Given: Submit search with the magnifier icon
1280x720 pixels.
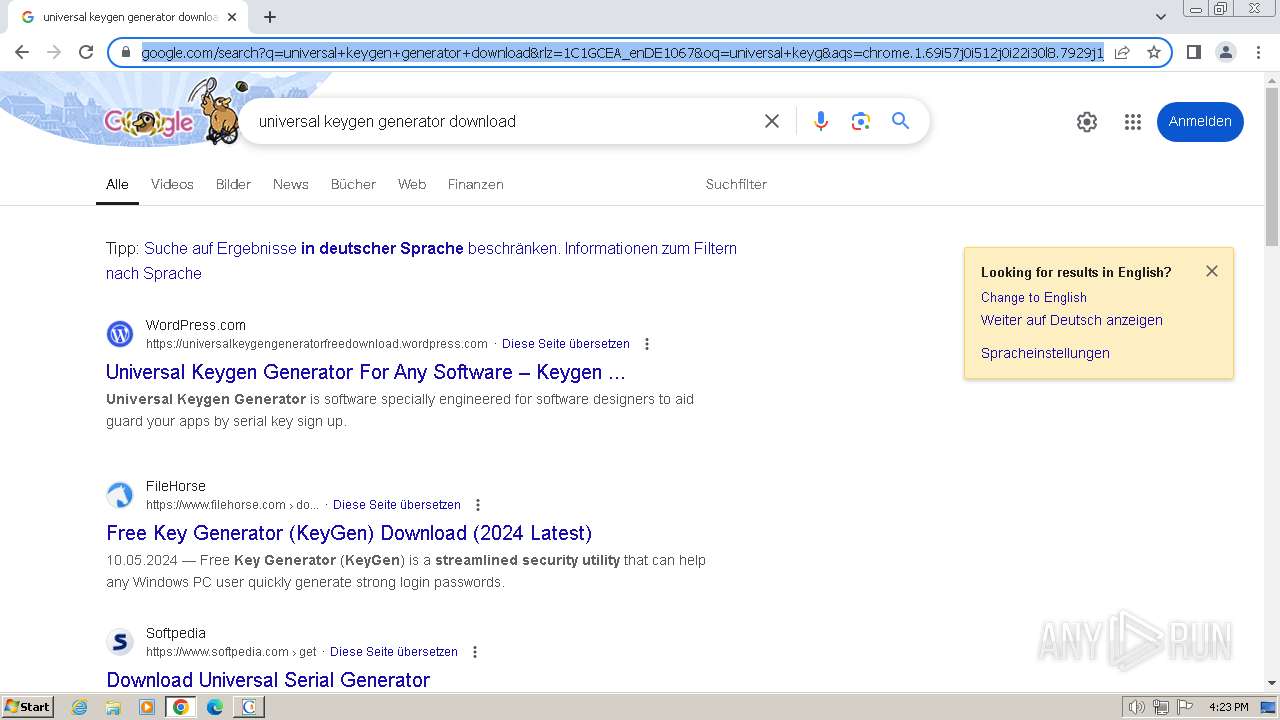Looking at the screenshot, I should (901, 121).
